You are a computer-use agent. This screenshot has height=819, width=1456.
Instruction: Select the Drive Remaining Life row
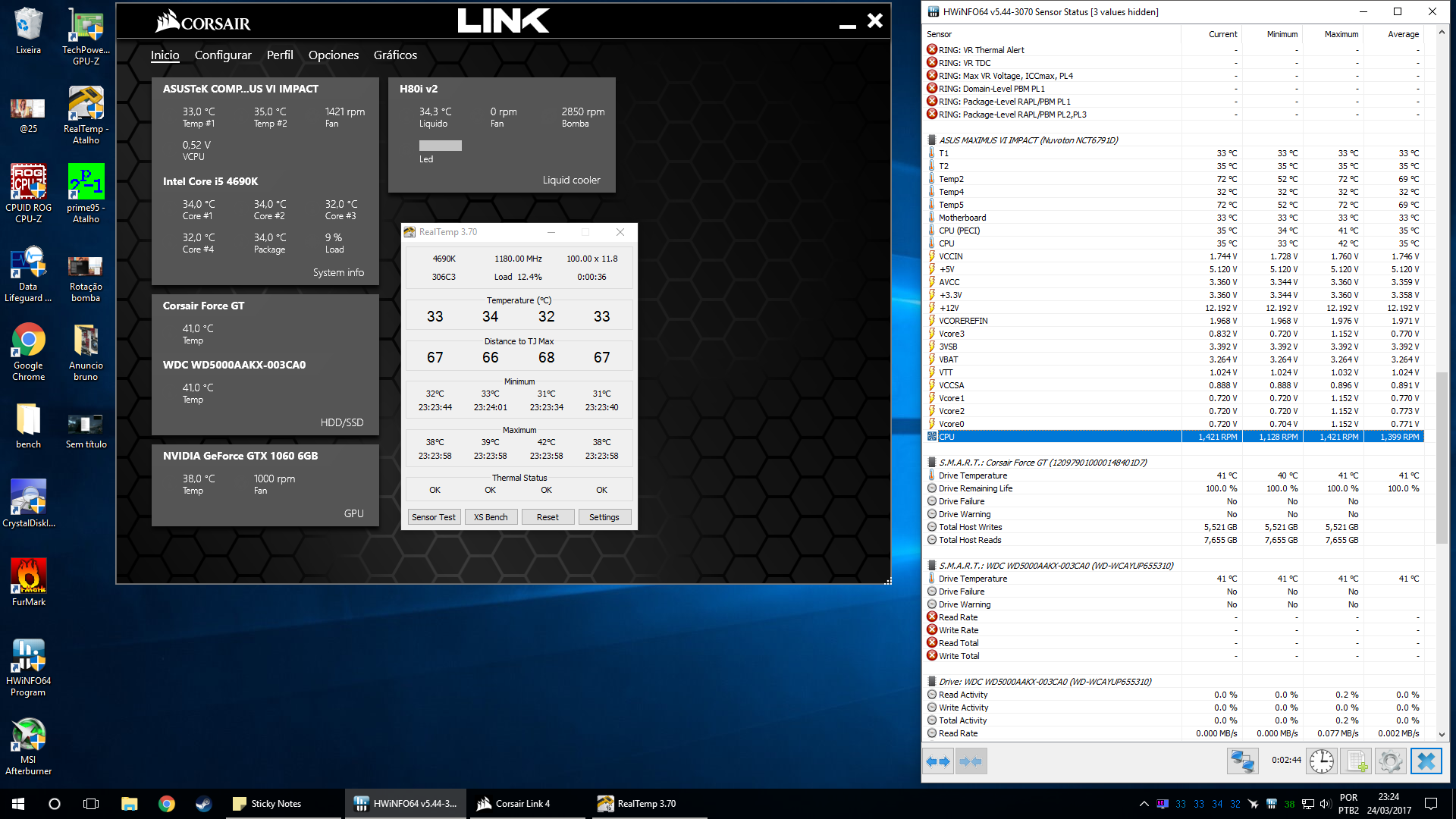tap(1174, 488)
